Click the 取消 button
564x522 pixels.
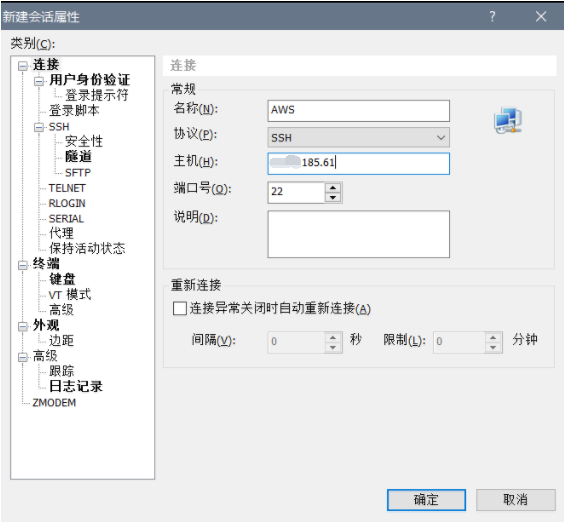tap(515, 500)
